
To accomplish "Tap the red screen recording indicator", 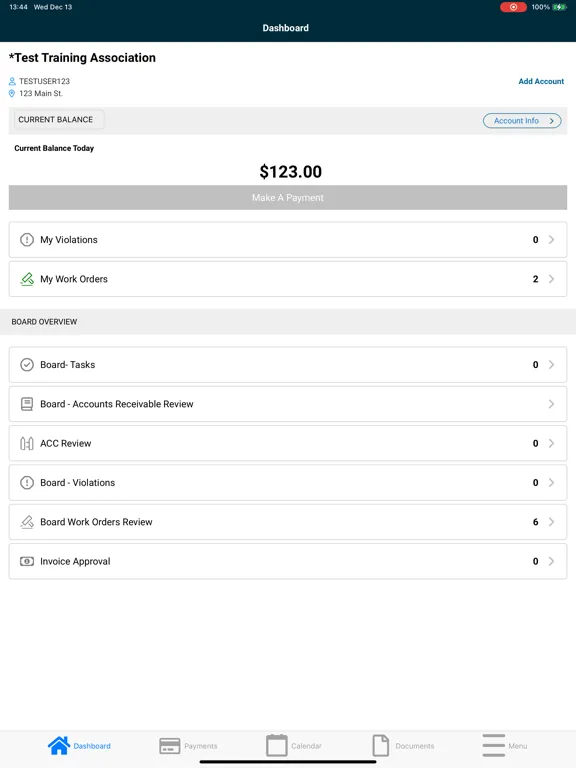I will (x=513, y=7).
